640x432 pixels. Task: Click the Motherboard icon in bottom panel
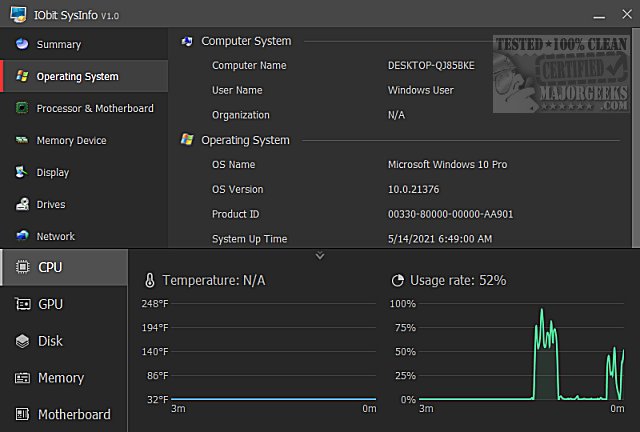[22, 414]
